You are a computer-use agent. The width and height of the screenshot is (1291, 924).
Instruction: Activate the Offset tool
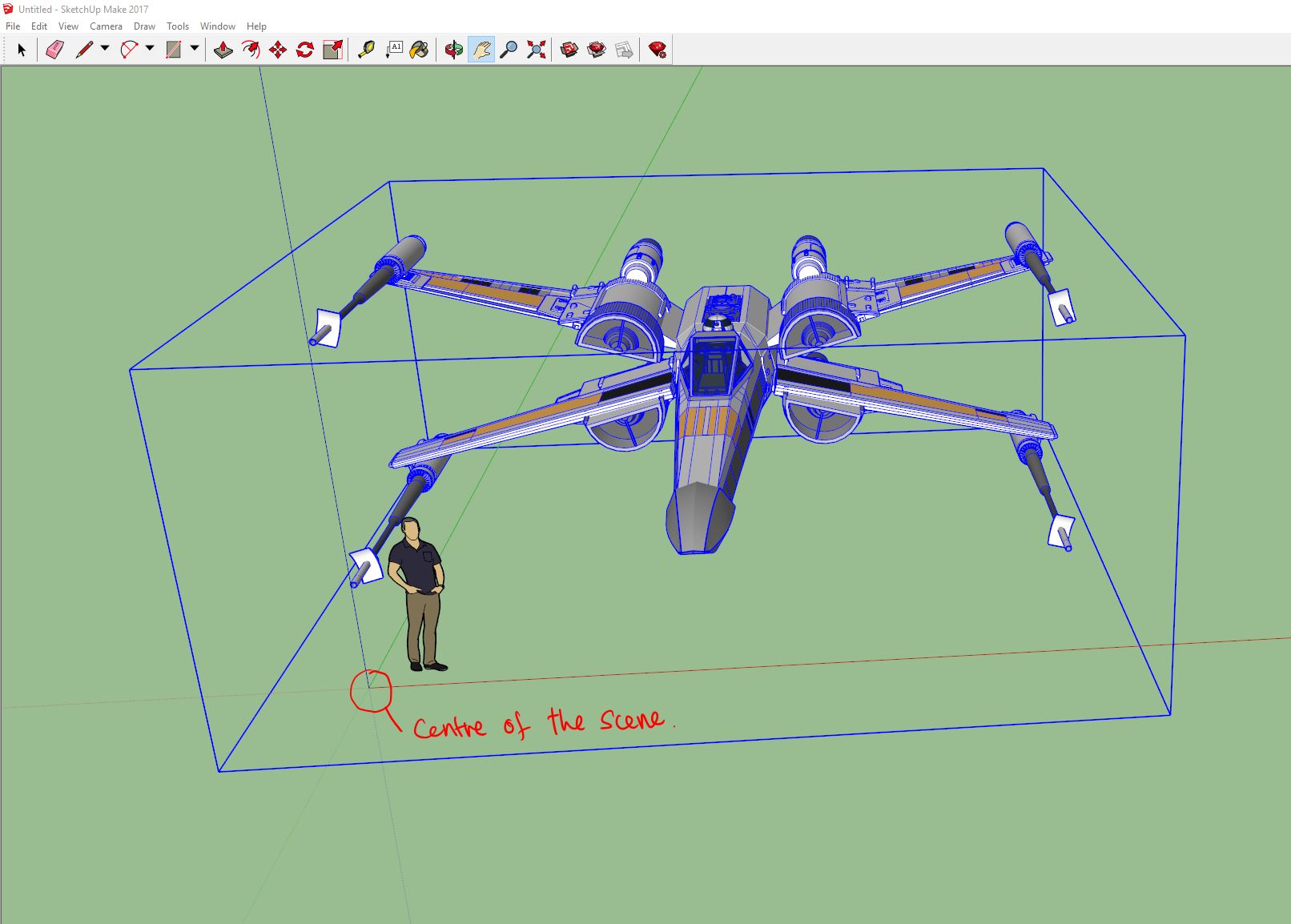pyautogui.click(x=251, y=50)
